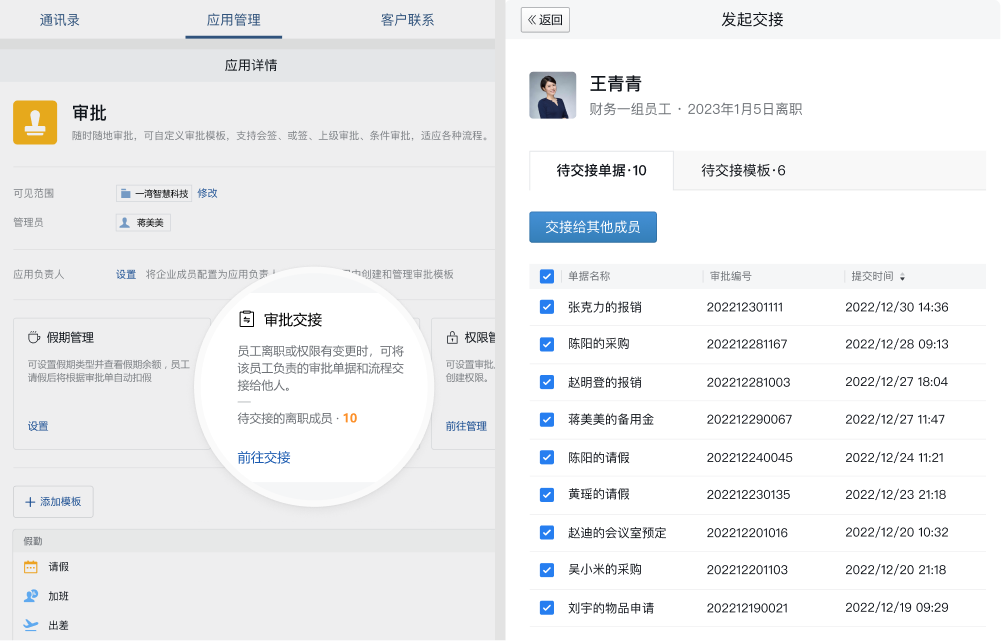The image size is (1002, 641).
Task: Click the 一湾智慧科技 folder icon
Action: coord(125,193)
